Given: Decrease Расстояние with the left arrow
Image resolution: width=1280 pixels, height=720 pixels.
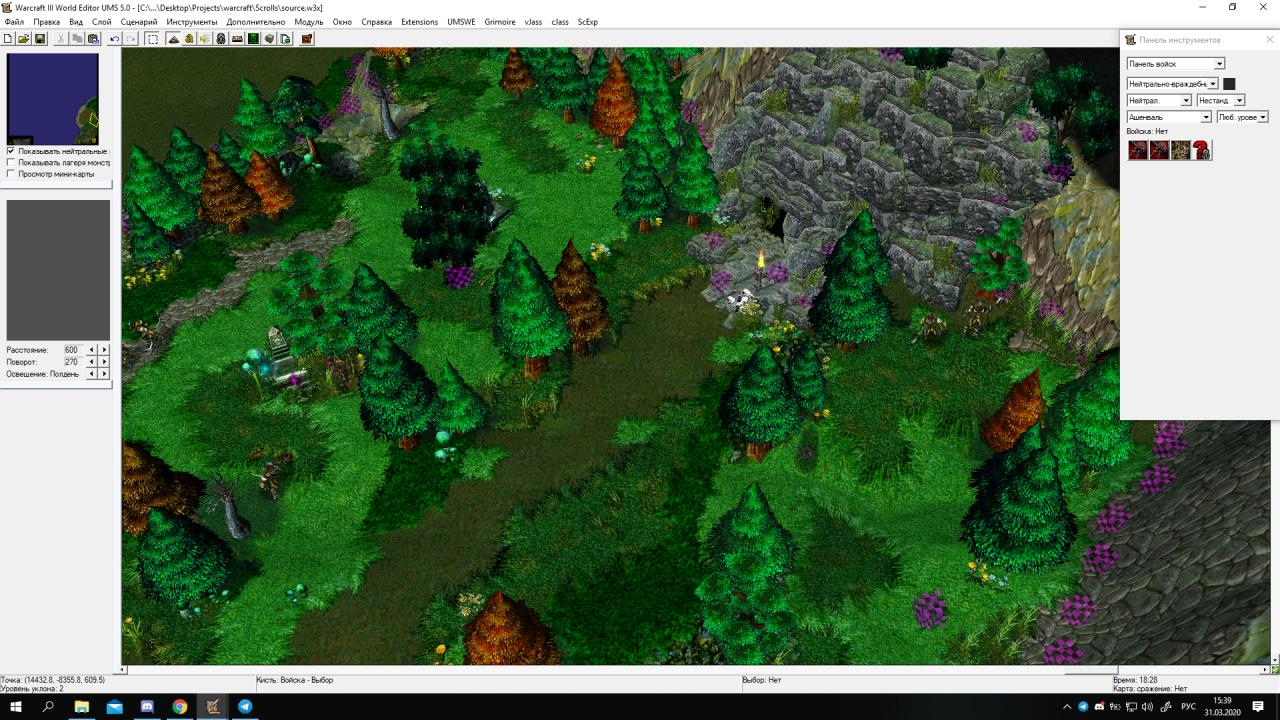Looking at the screenshot, I should coord(92,350).
